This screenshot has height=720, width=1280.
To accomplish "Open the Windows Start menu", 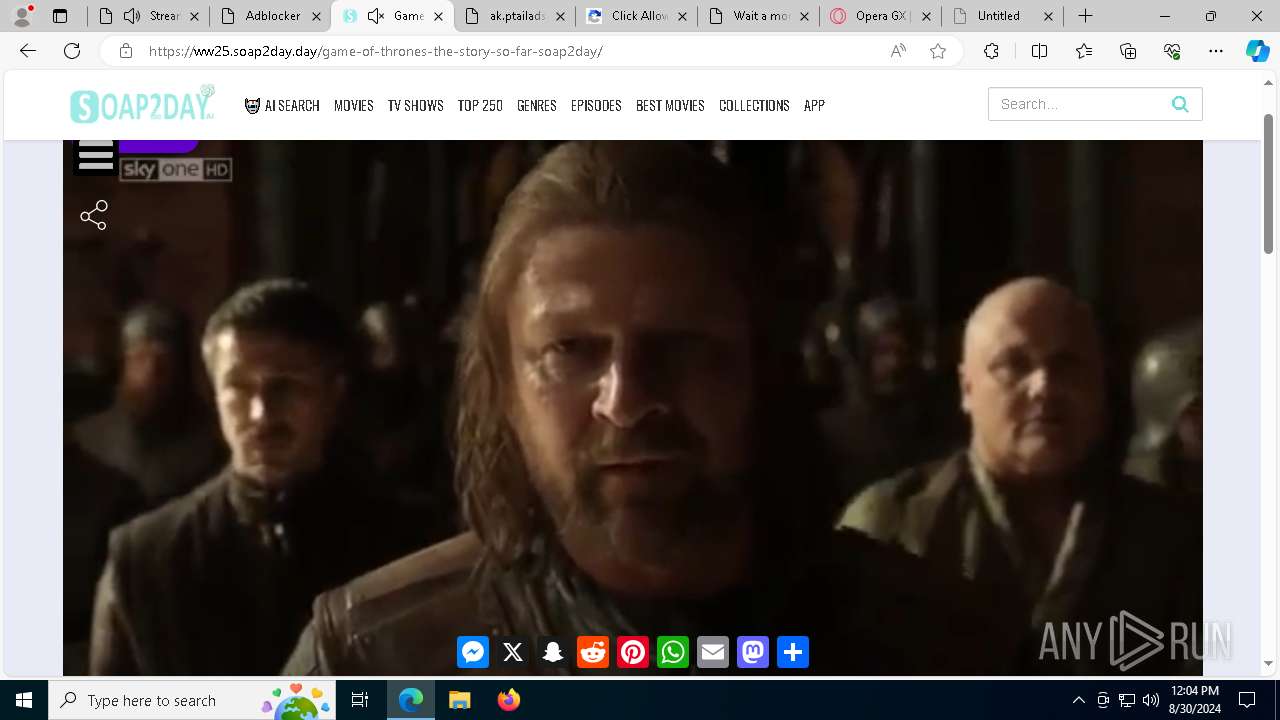I will click(24, 700).
